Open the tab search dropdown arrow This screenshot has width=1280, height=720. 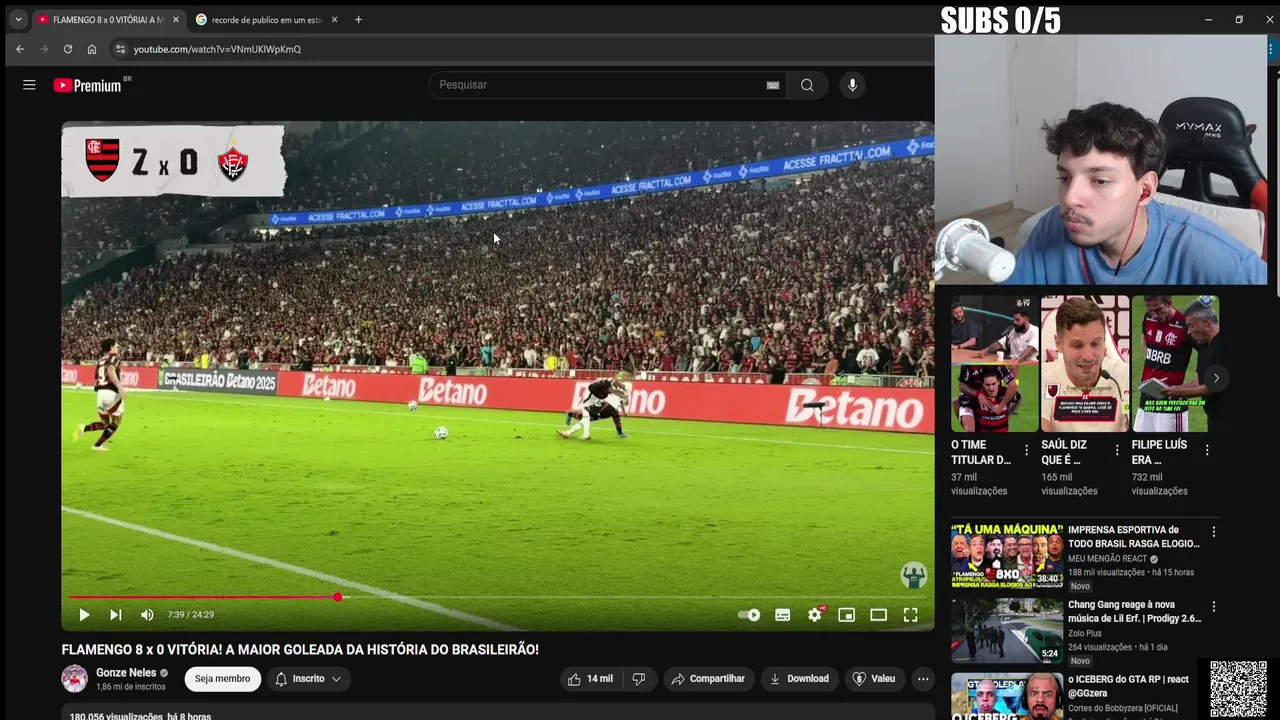(x=18, y=19)
